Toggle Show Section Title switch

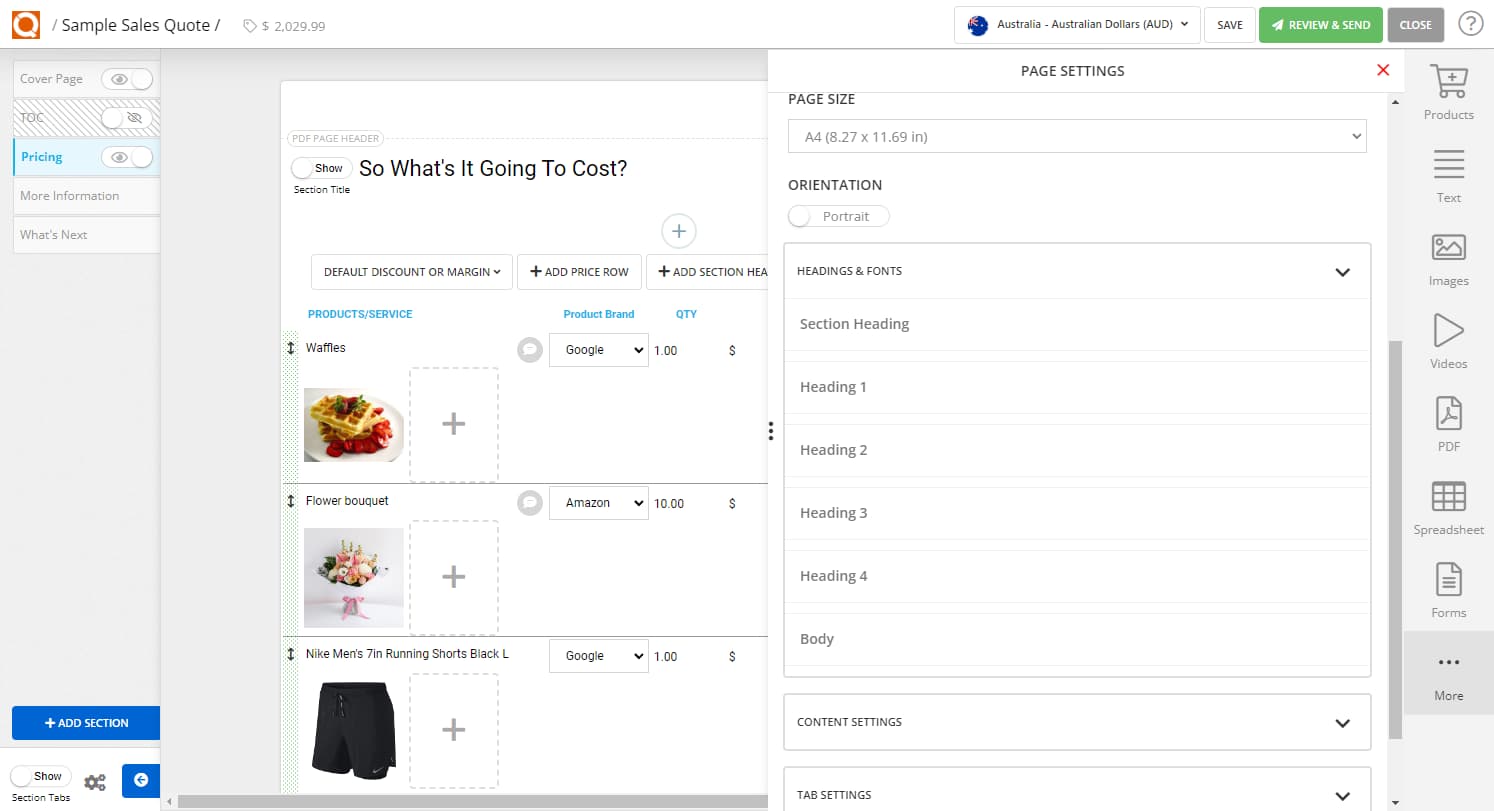click(321, 168)
